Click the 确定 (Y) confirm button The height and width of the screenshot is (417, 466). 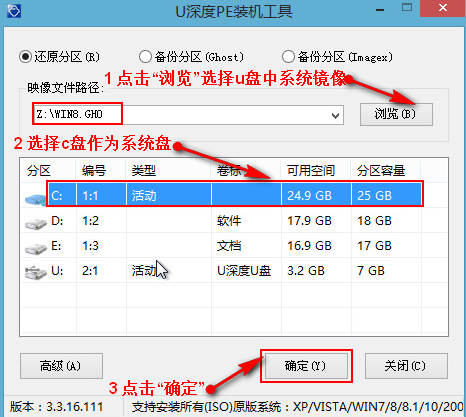306,366
